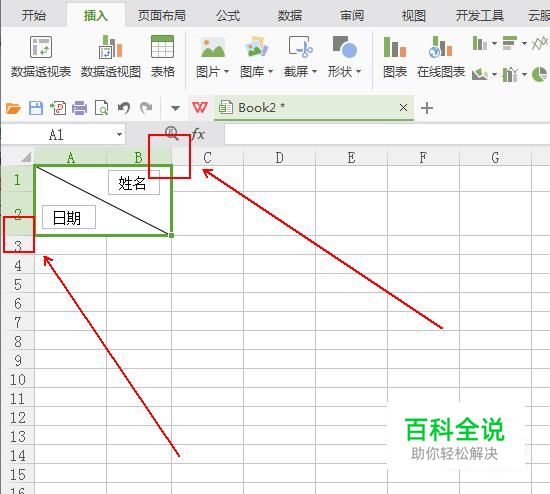Image resolution: width=550 pixels, height=494 pixels.
Task: Open the 图库 gallery
Action: click(x=256, y=56)
